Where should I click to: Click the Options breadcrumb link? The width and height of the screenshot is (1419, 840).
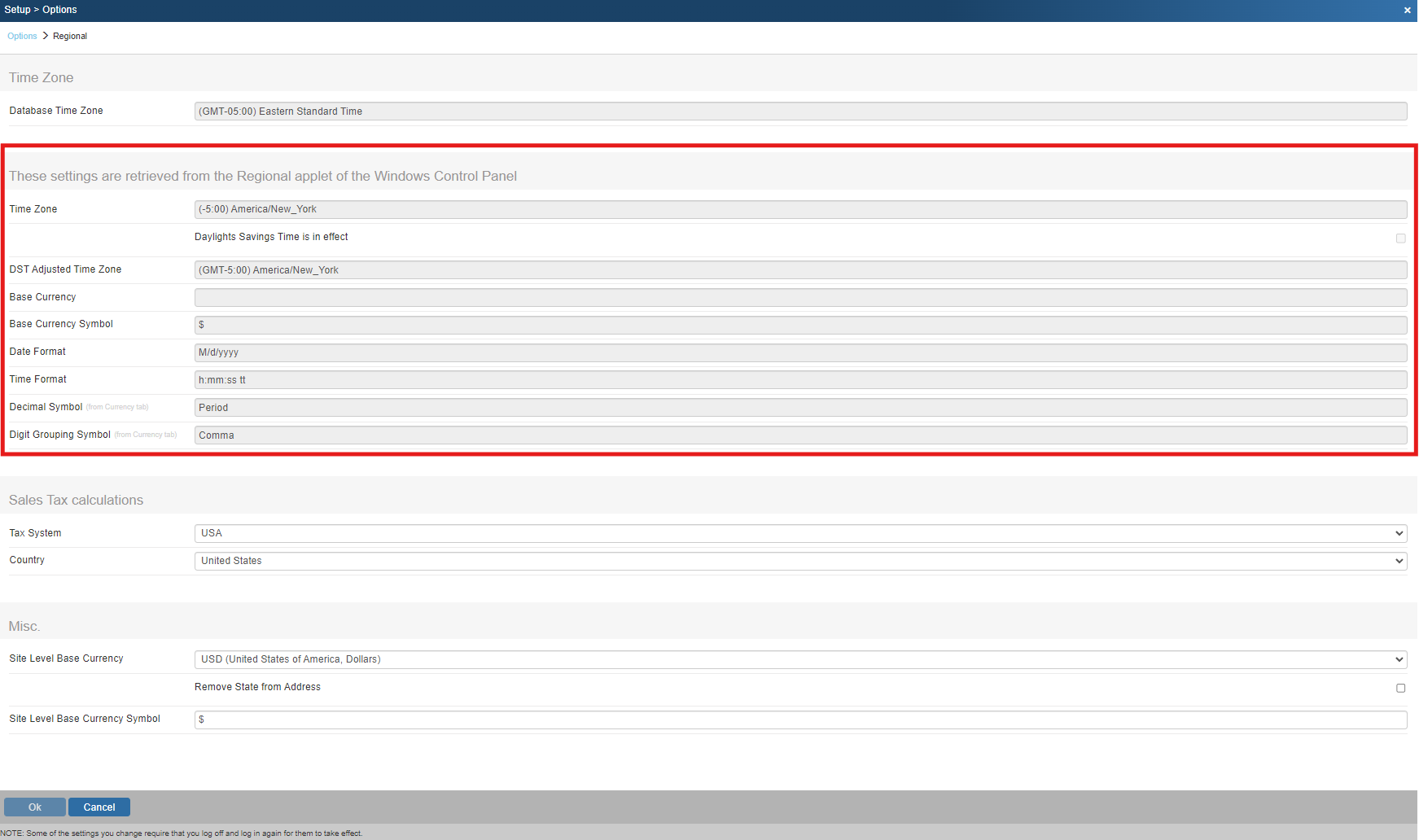[22, 36]
